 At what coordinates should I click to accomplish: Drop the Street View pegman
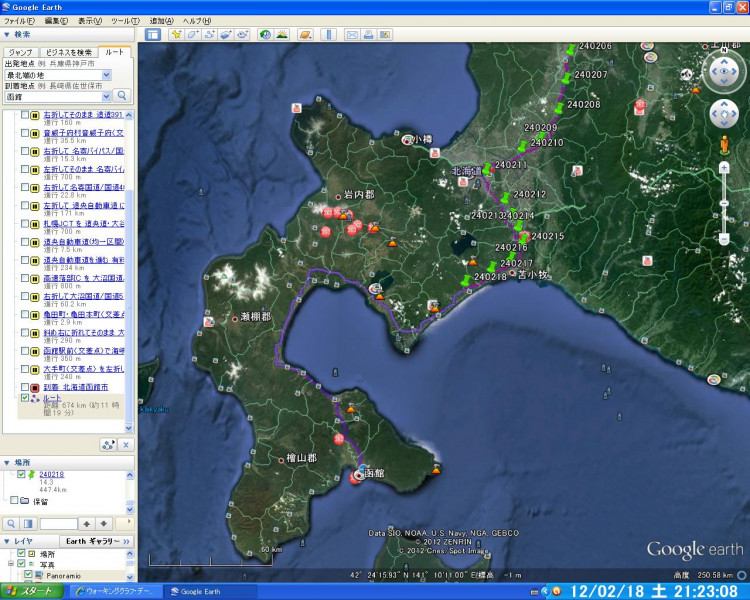(x=724, y=145)
